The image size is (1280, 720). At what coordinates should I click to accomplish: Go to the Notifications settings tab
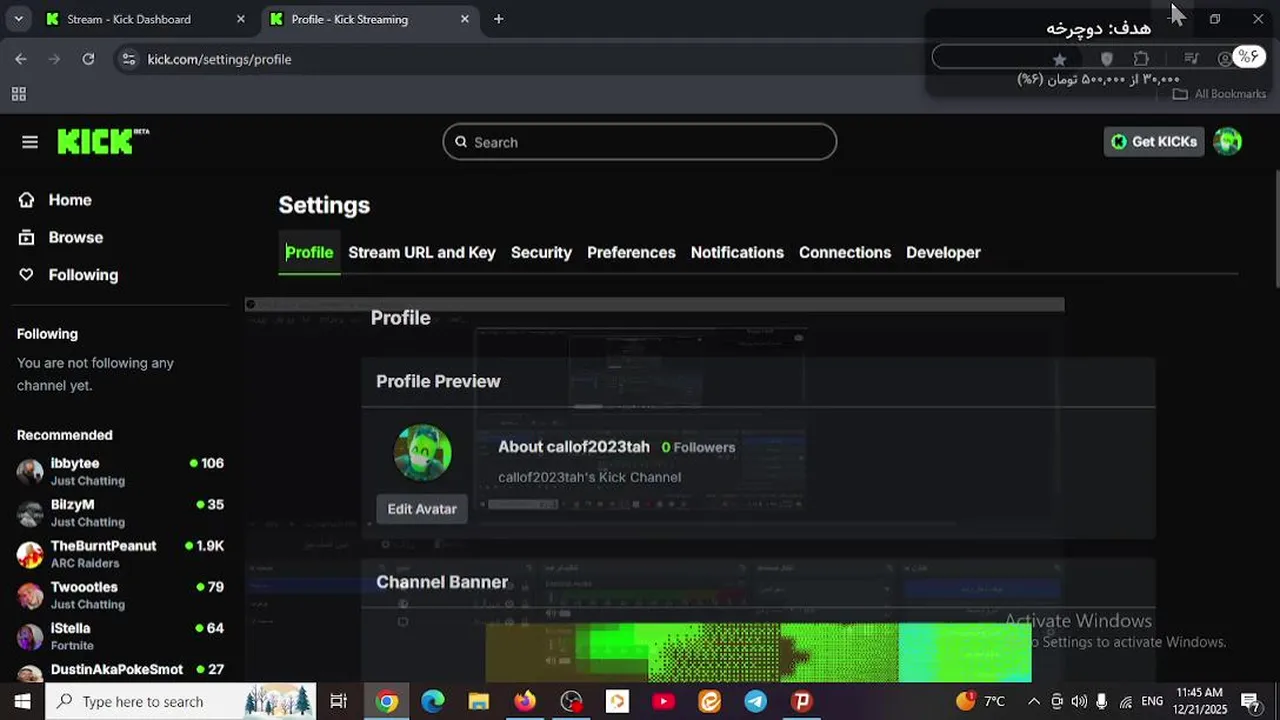(x=737, y=252)
